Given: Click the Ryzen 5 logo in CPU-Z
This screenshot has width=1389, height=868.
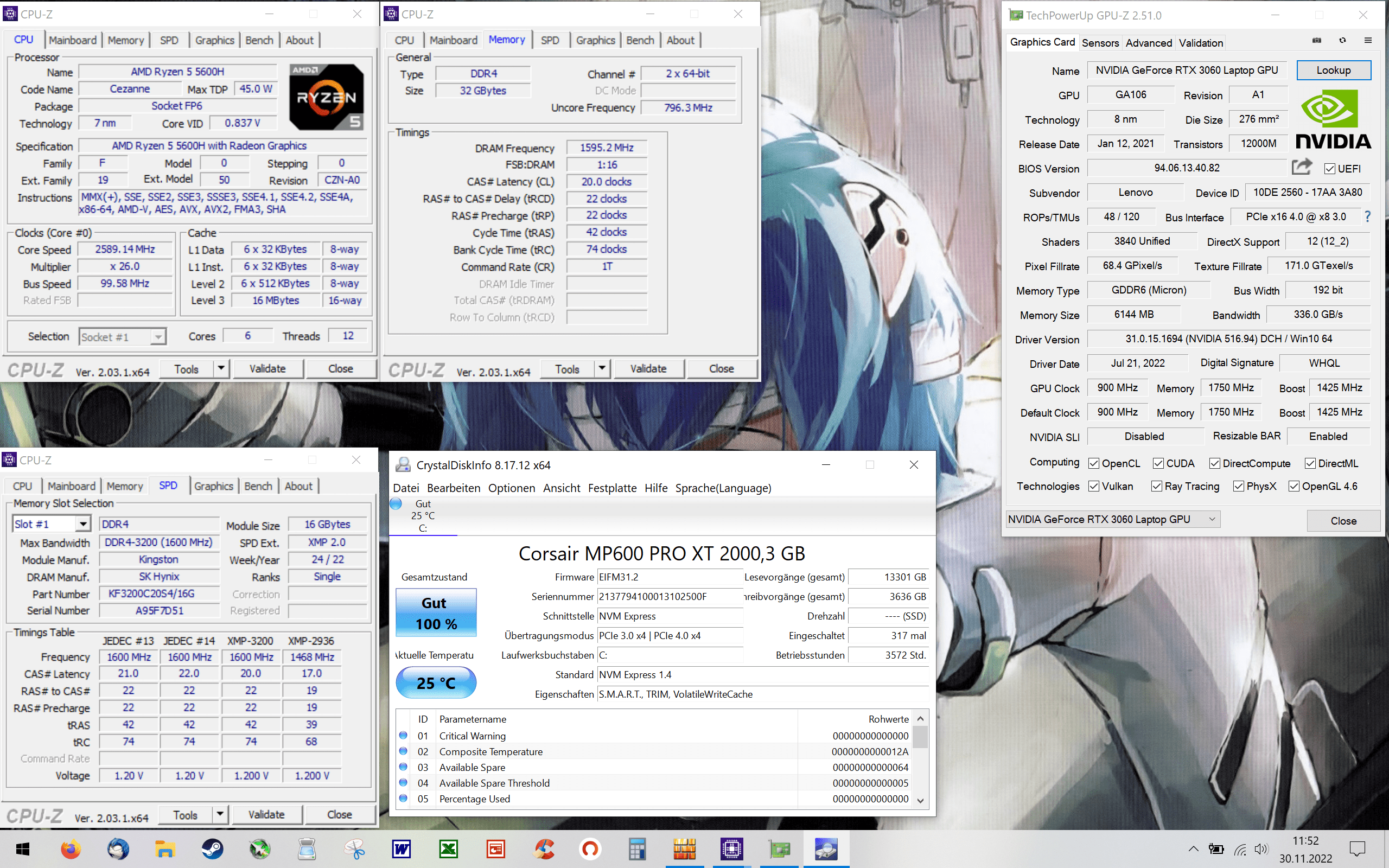Looking at the screenshot, I should (x=326, y=96).
